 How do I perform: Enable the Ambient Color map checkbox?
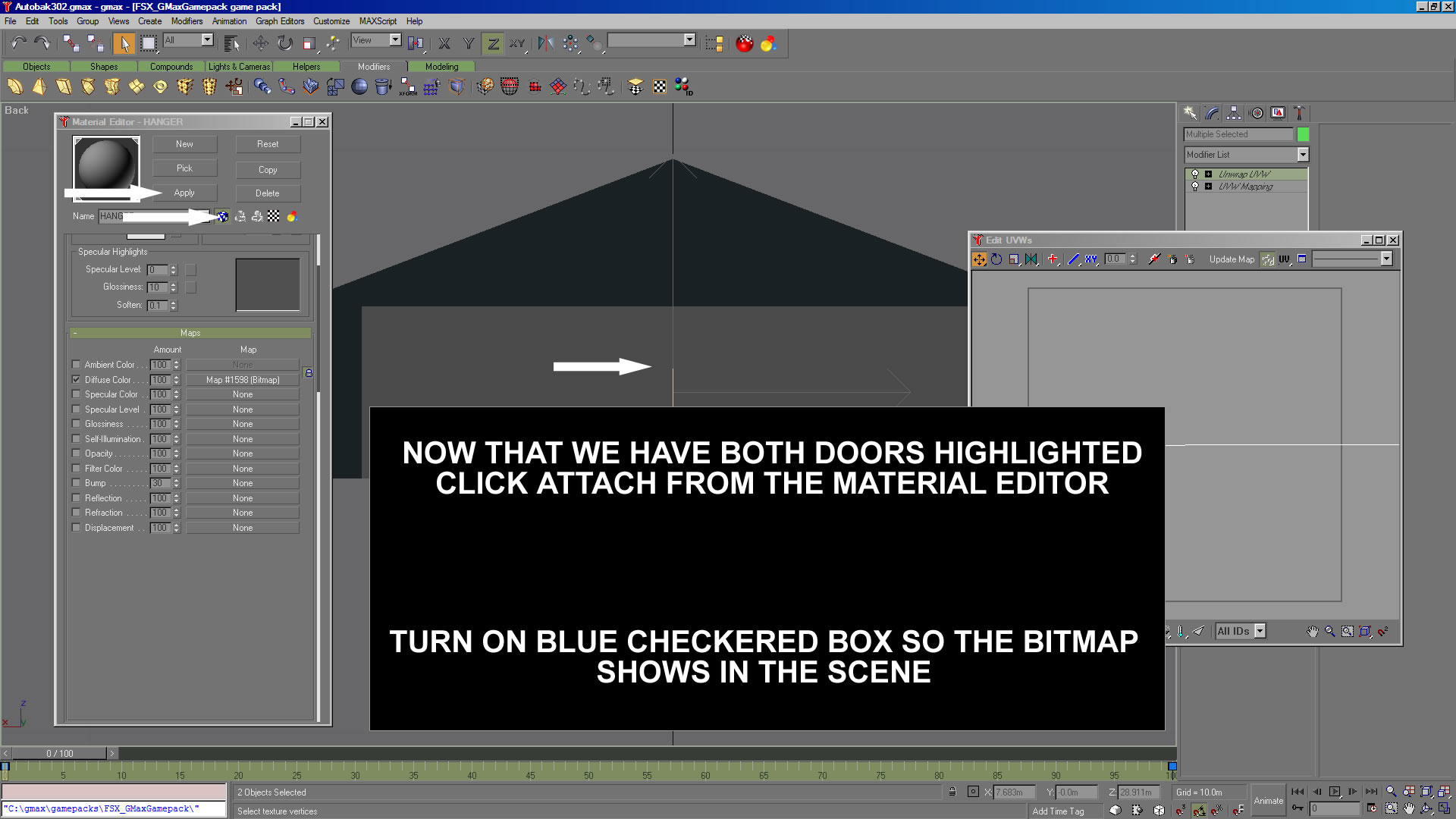coord(76,365)
